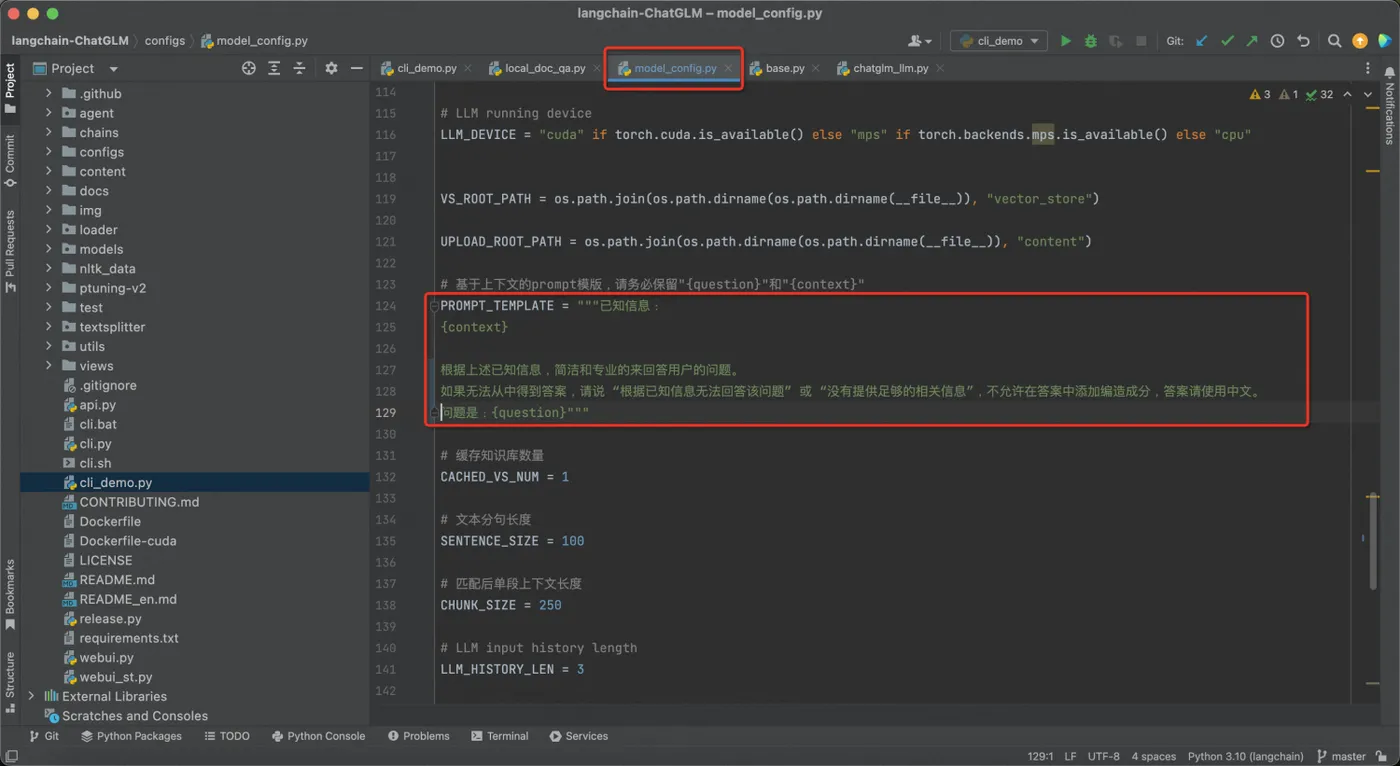Viewport: 1400px width, 766px height.
Task: Select webui.py in the project tree
Action: (106, 658)
